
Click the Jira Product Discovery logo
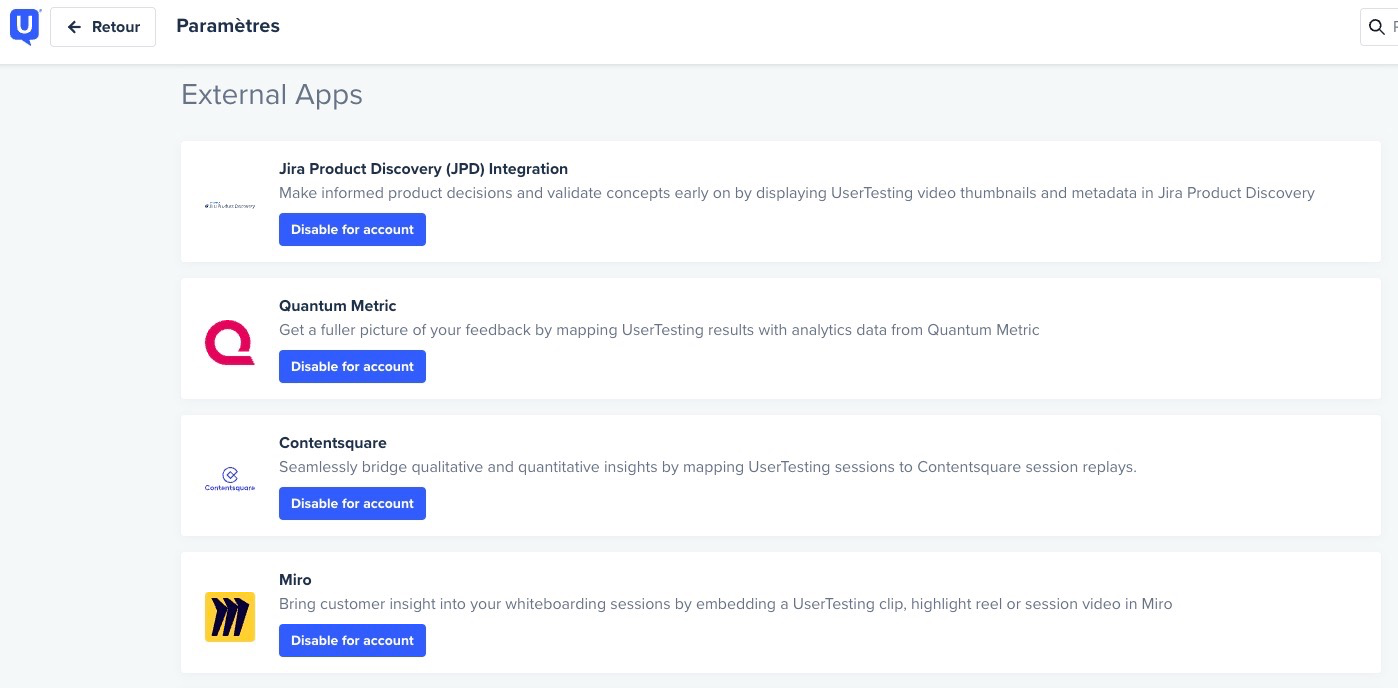click(x=230, y=206)
